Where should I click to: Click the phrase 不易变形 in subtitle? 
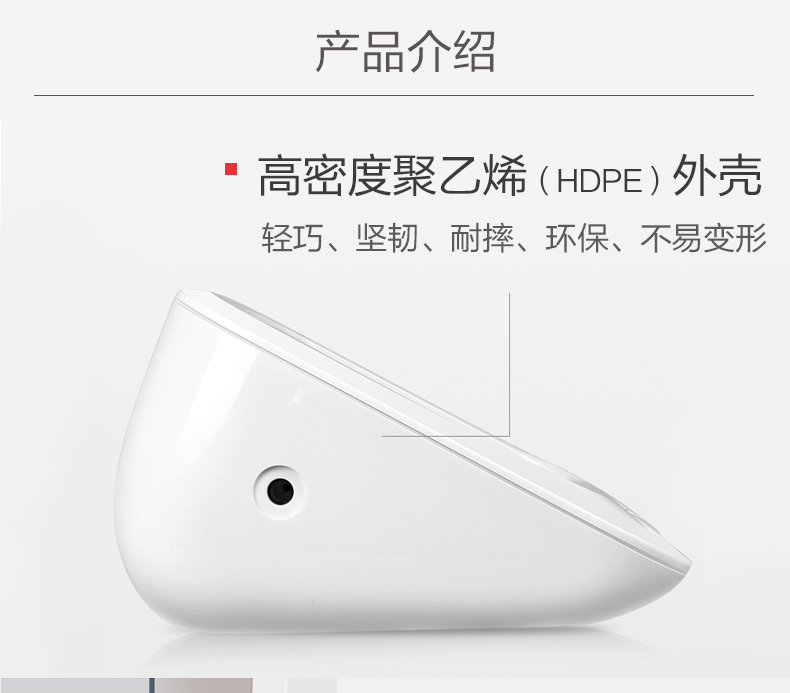703,238
